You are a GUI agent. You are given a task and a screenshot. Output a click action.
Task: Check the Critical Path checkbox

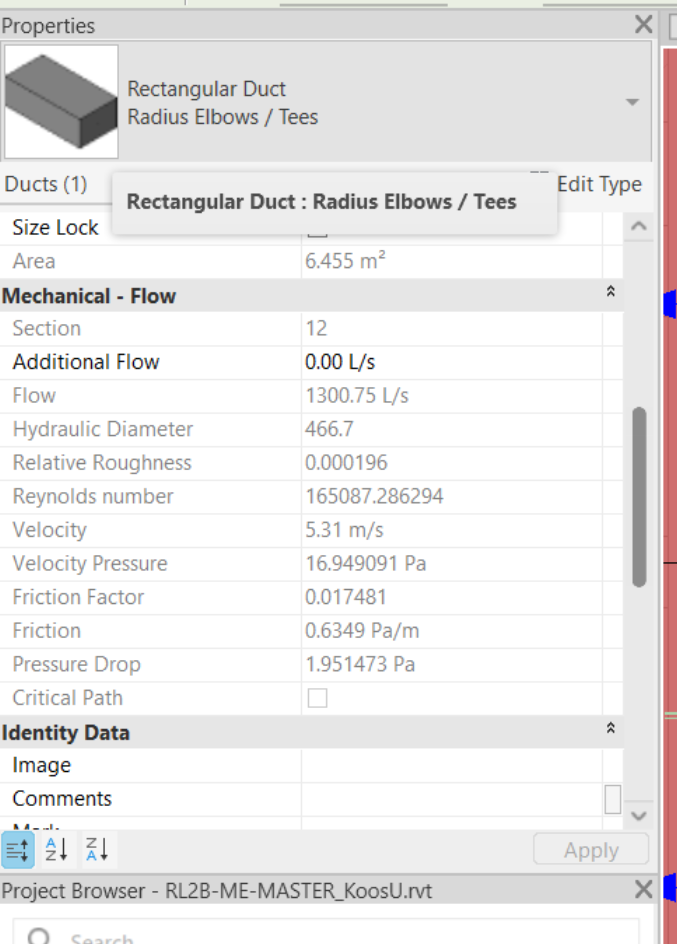[x=317, y=698]
